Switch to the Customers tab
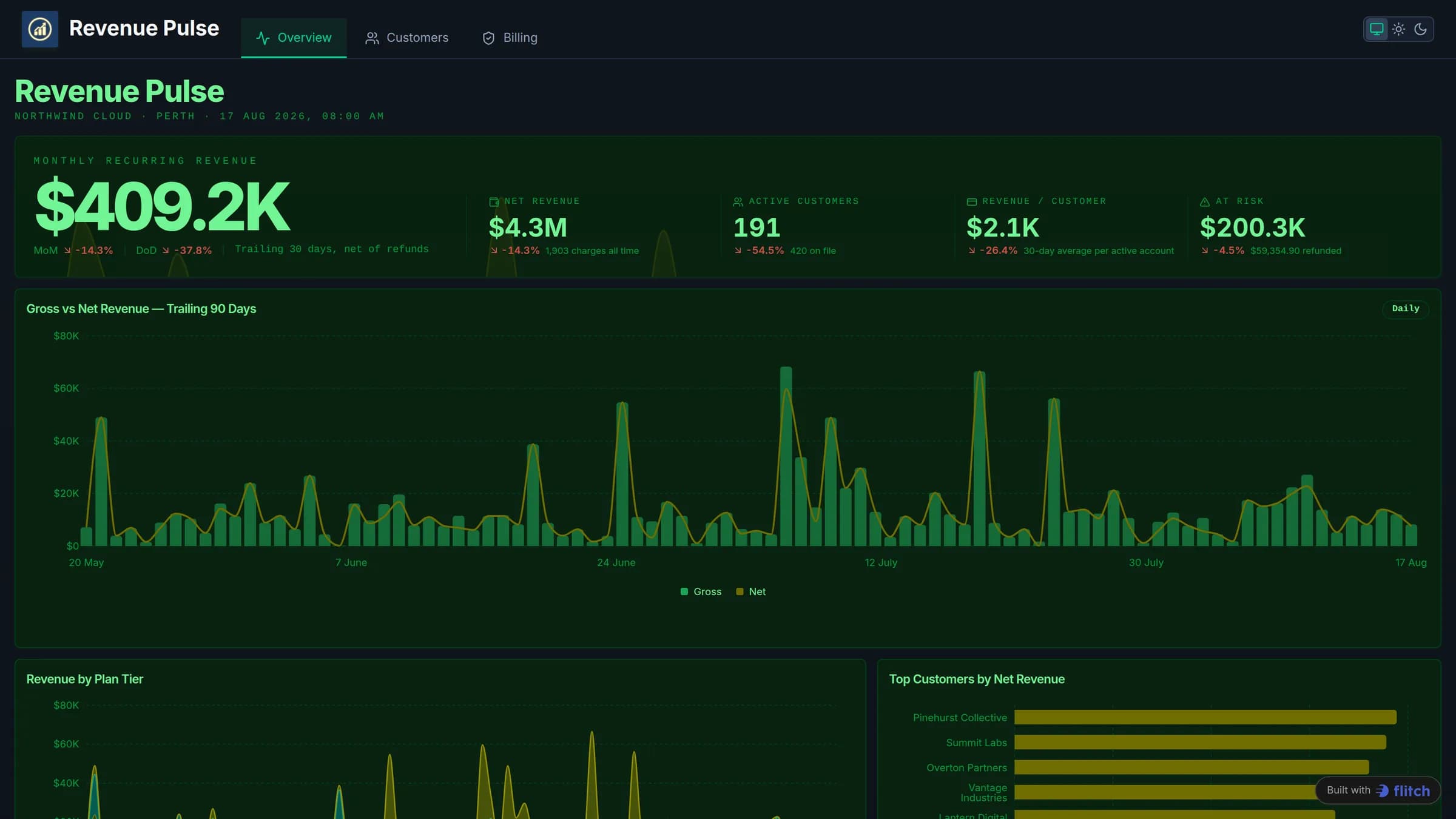This screenshot has width=1456, height=819. tap(406, 38)
